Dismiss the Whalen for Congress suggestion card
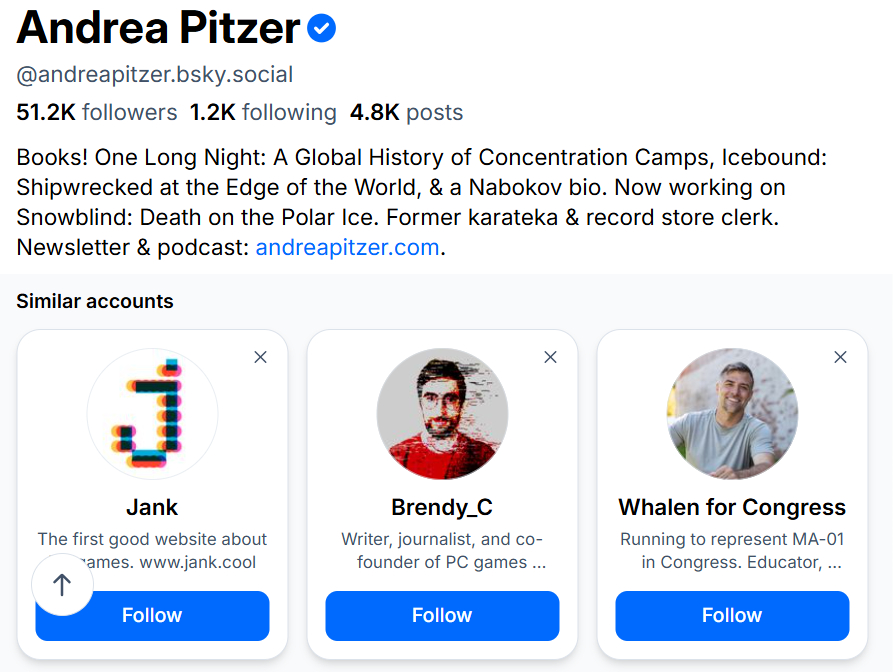 click(x=840, y=357)
